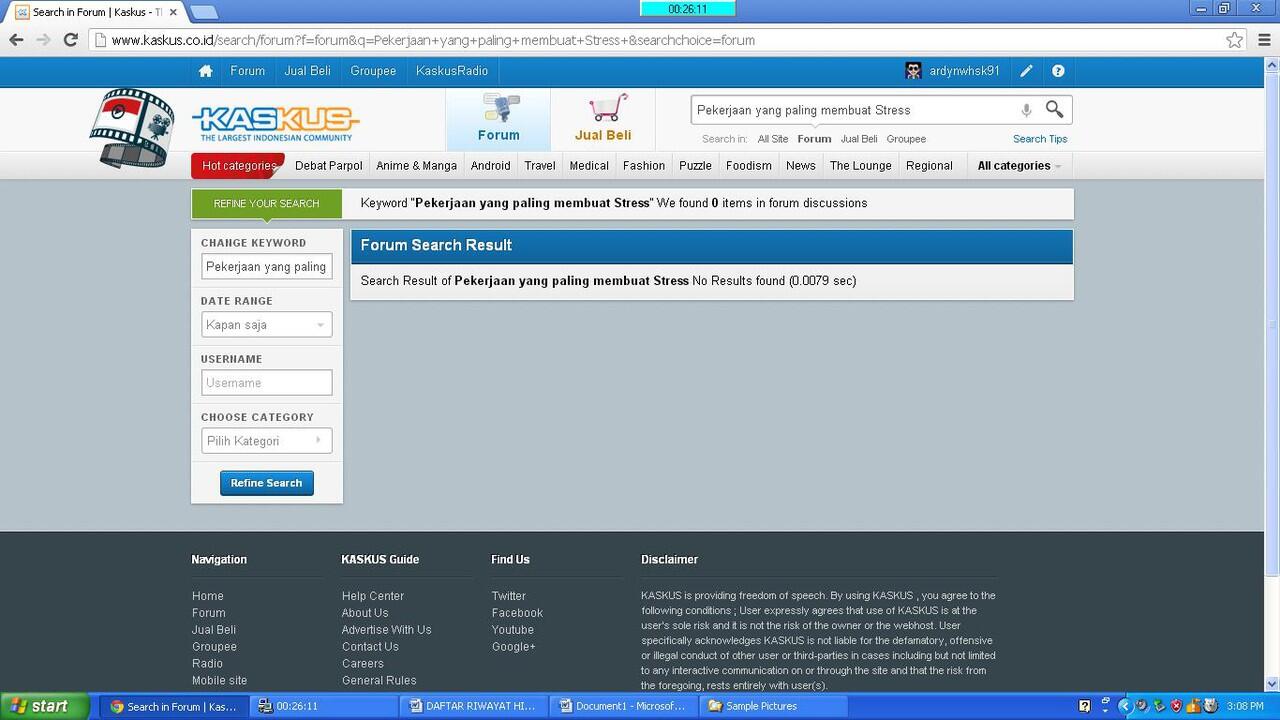Open the Debat Parpol category
Viewport: 1280px width, 720px height.
coord(328,166)
